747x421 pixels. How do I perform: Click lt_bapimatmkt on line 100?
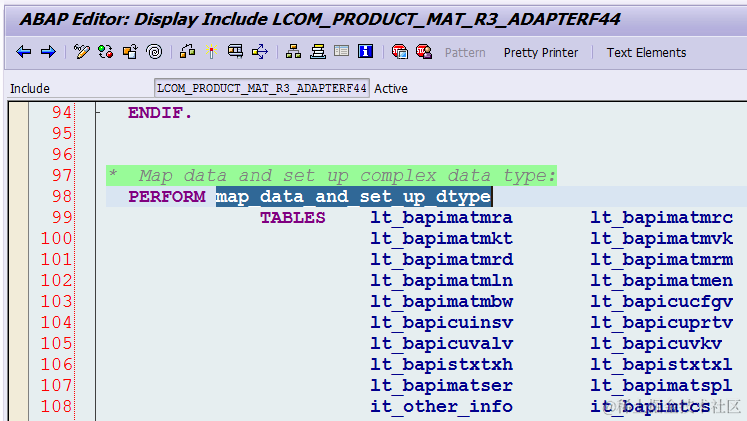pyautogui.click(x=442, y=239)
